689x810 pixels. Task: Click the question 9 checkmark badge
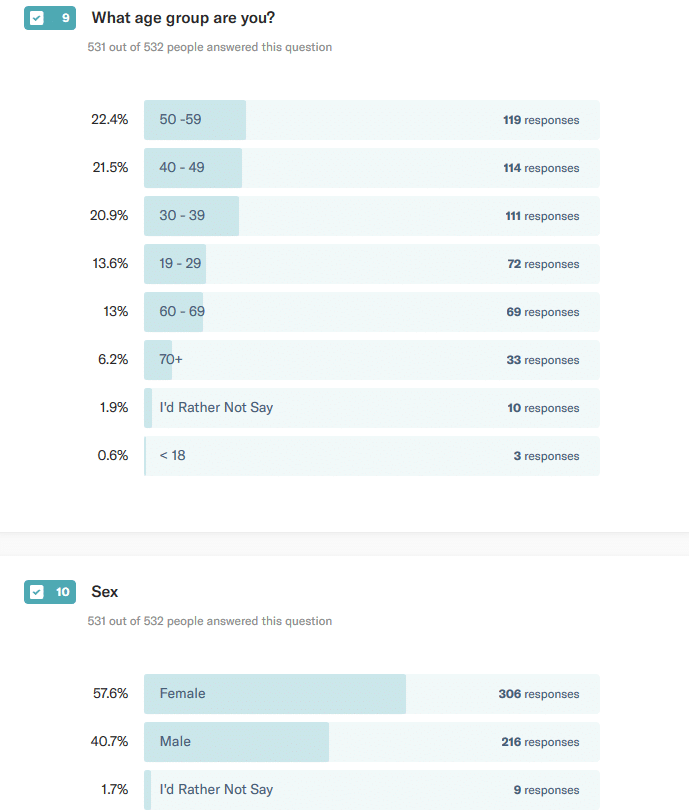point(50,18)
